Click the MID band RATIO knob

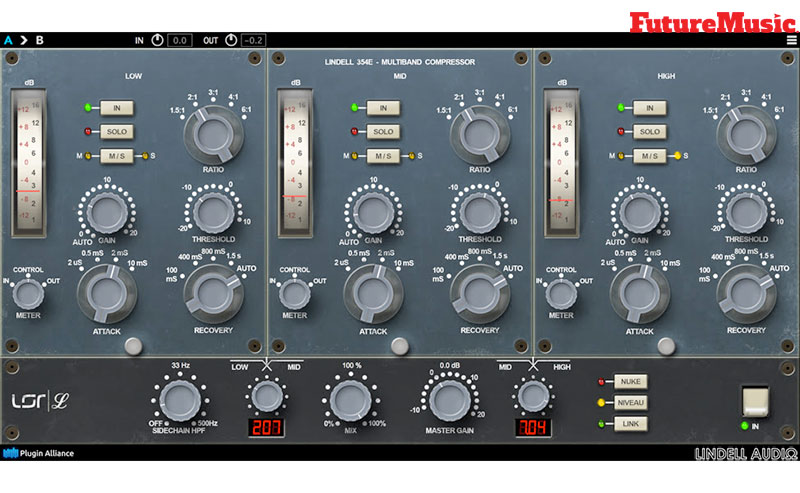480,135
